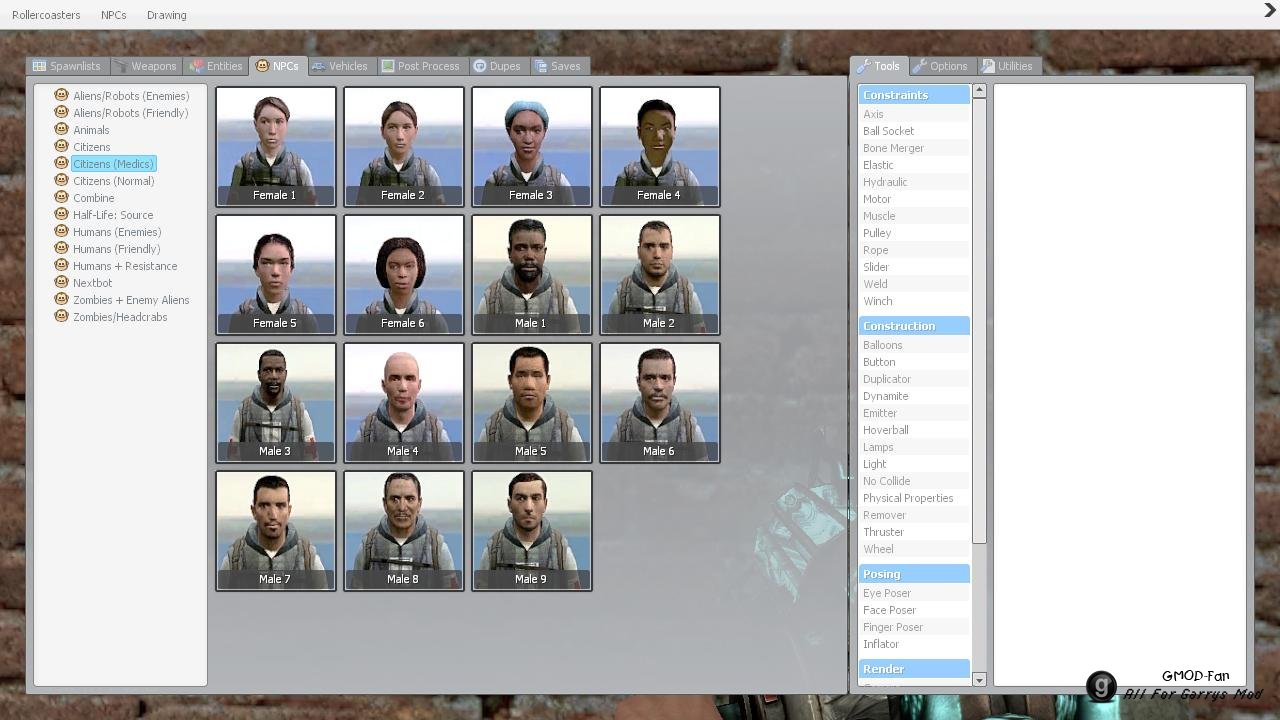
Task: Spawn the Male 1 medic NPC
Action: tap(532, 275)
